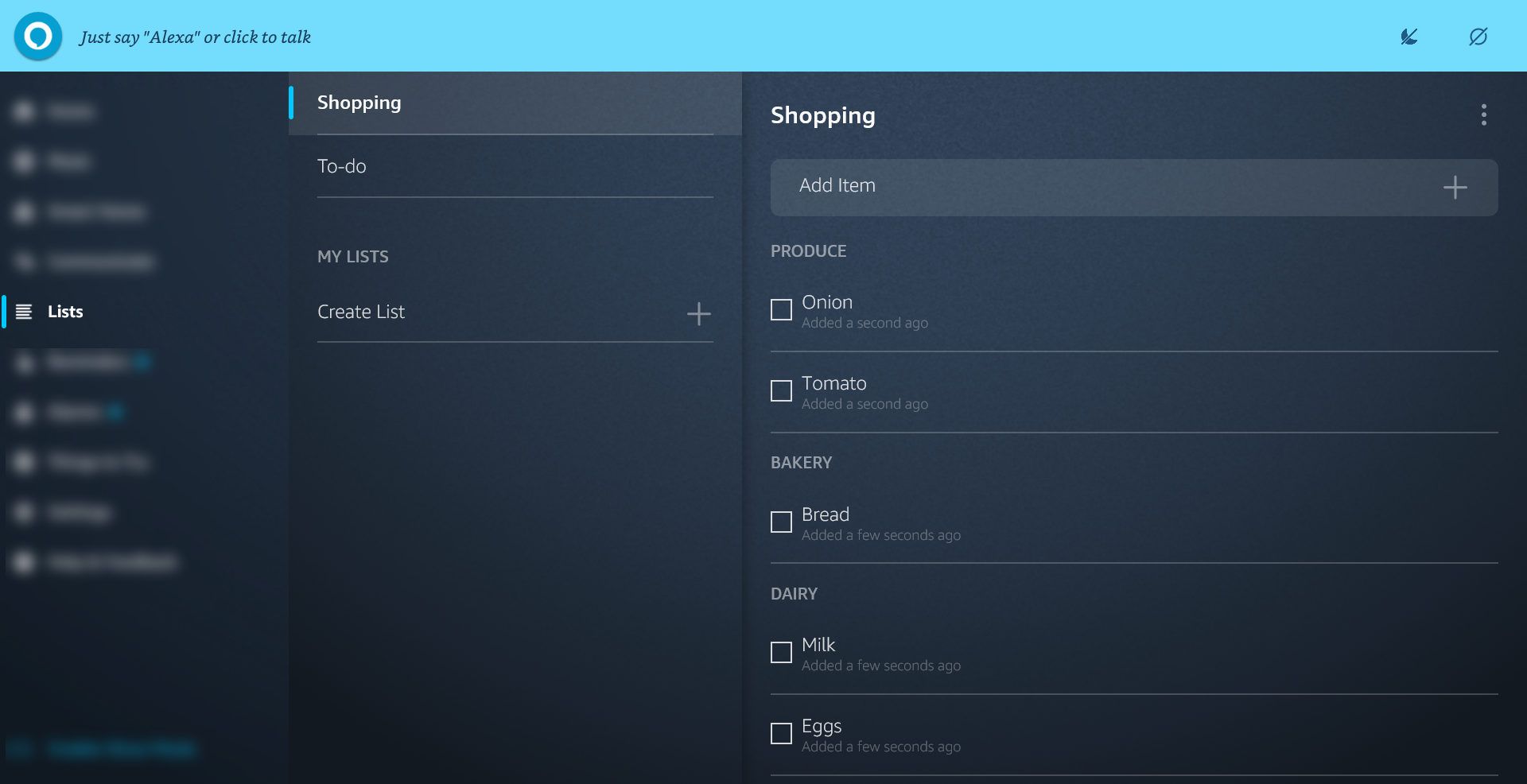This screenshot has height=784, width=1527.
Task: Select the Shopping list in the list panel
Action: click(x=515, y=103)
